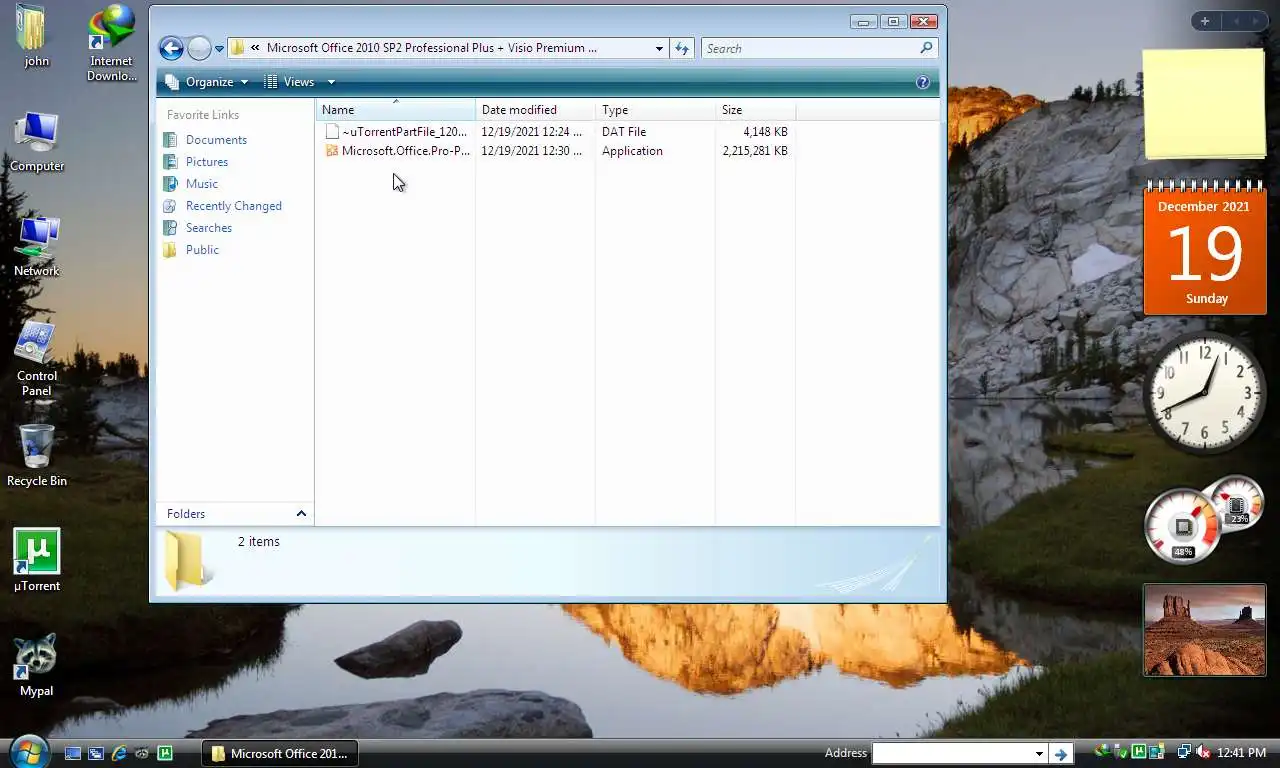Click the IDM icon in system tray
The image size is (1280, 768).
click(1104, 752)
